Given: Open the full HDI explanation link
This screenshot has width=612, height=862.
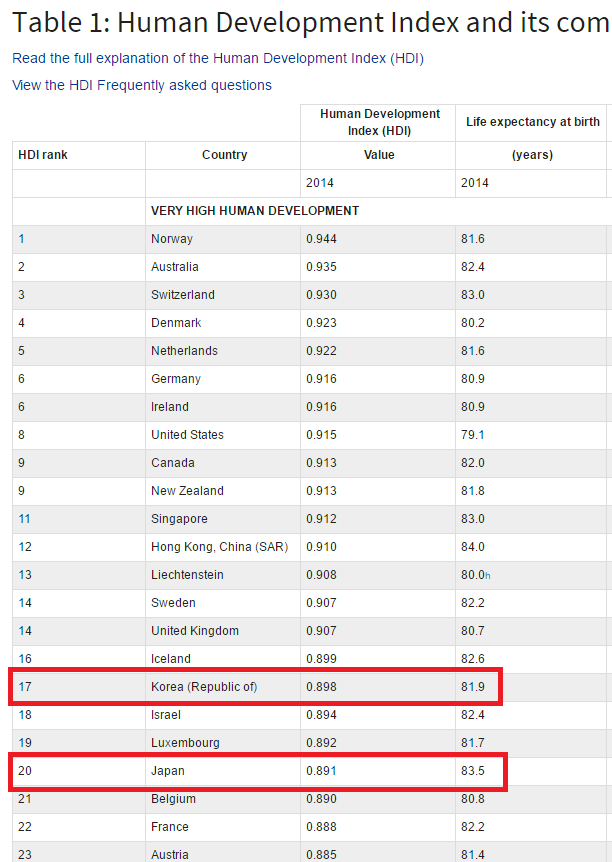Looking at the screenshot, I should click(218, 59).
